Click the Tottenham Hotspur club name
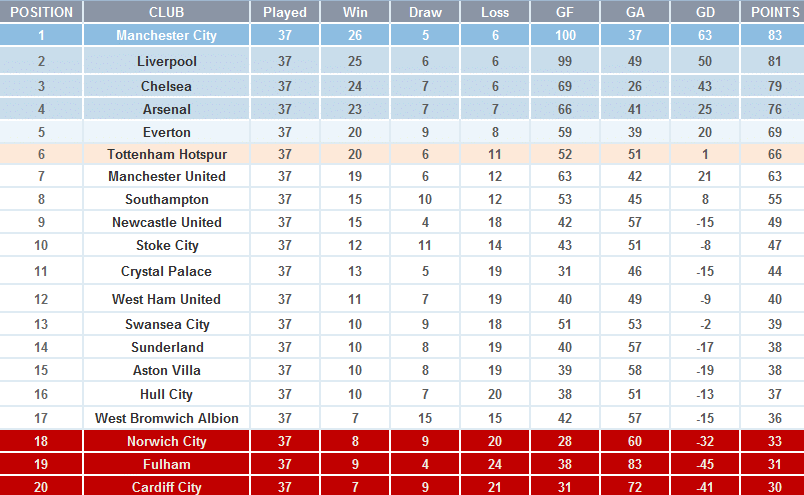 click(166, 154)
